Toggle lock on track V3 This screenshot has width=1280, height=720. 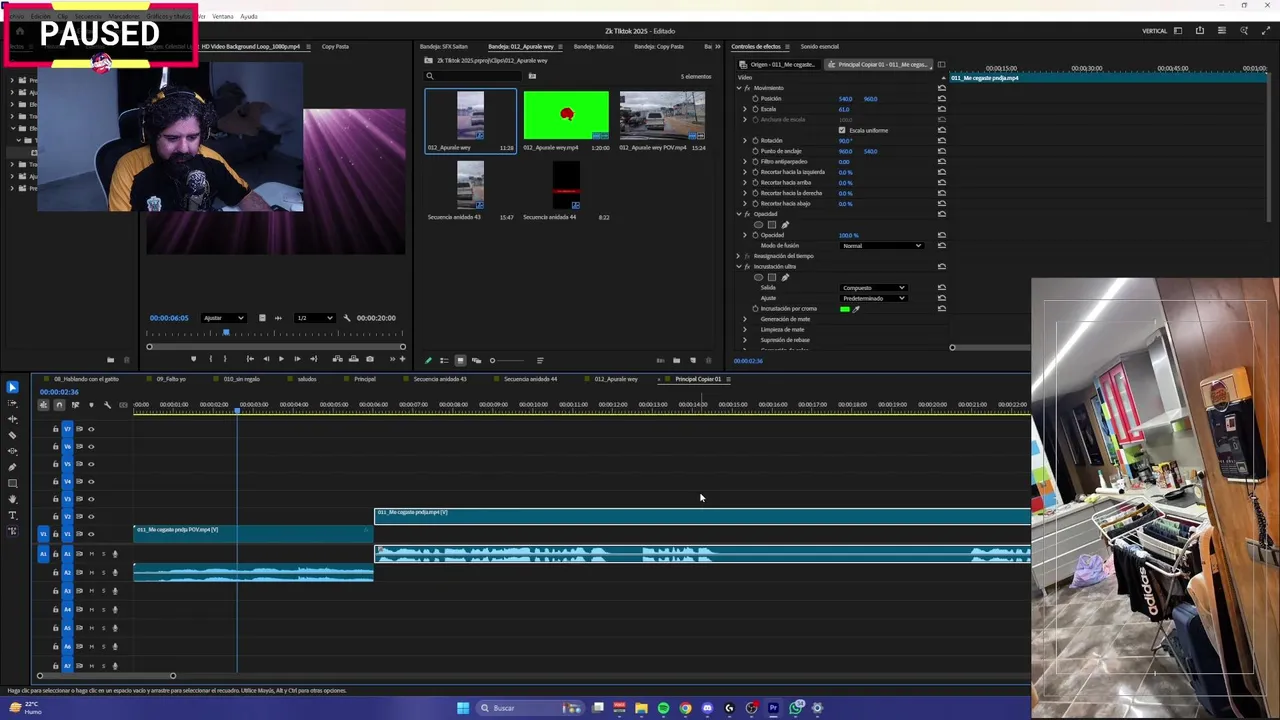(55, 499)
